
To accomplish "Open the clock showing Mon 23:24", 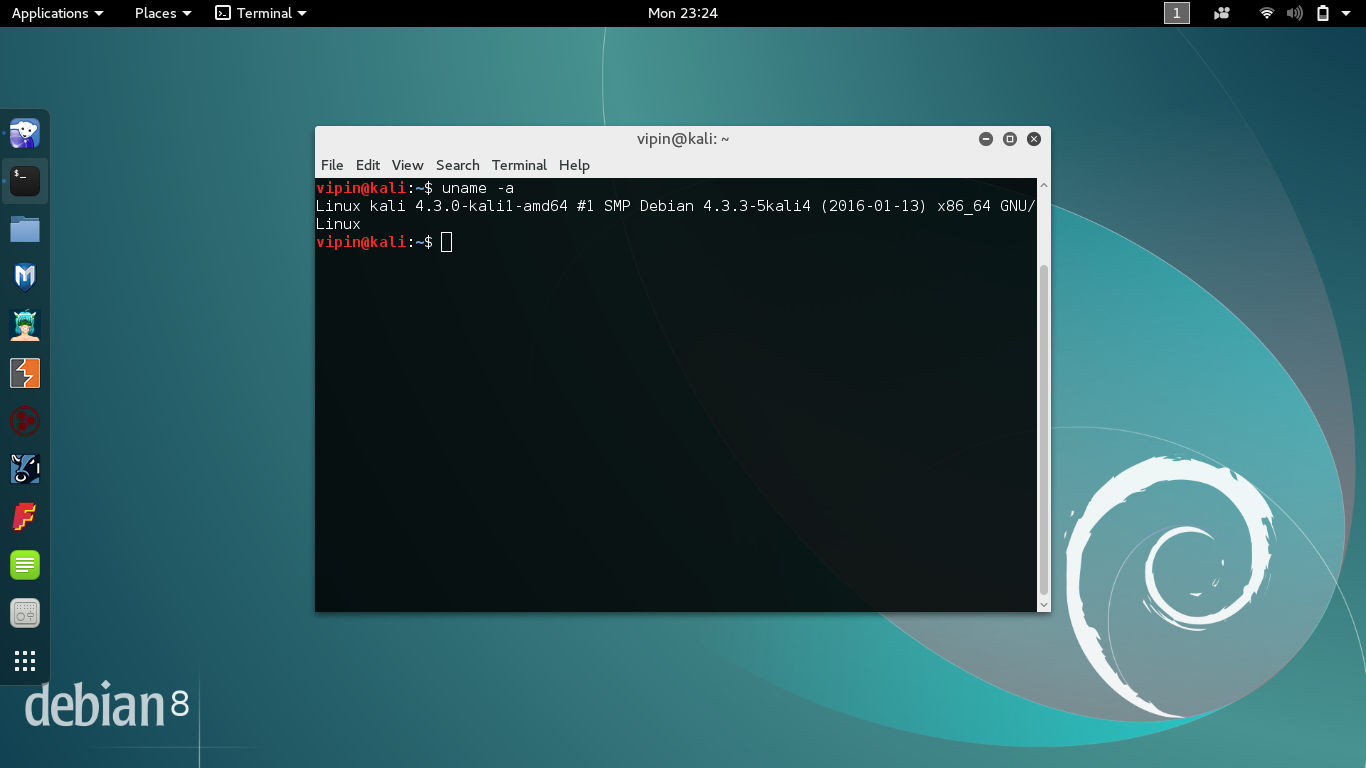I will click(x=683, y=13).
